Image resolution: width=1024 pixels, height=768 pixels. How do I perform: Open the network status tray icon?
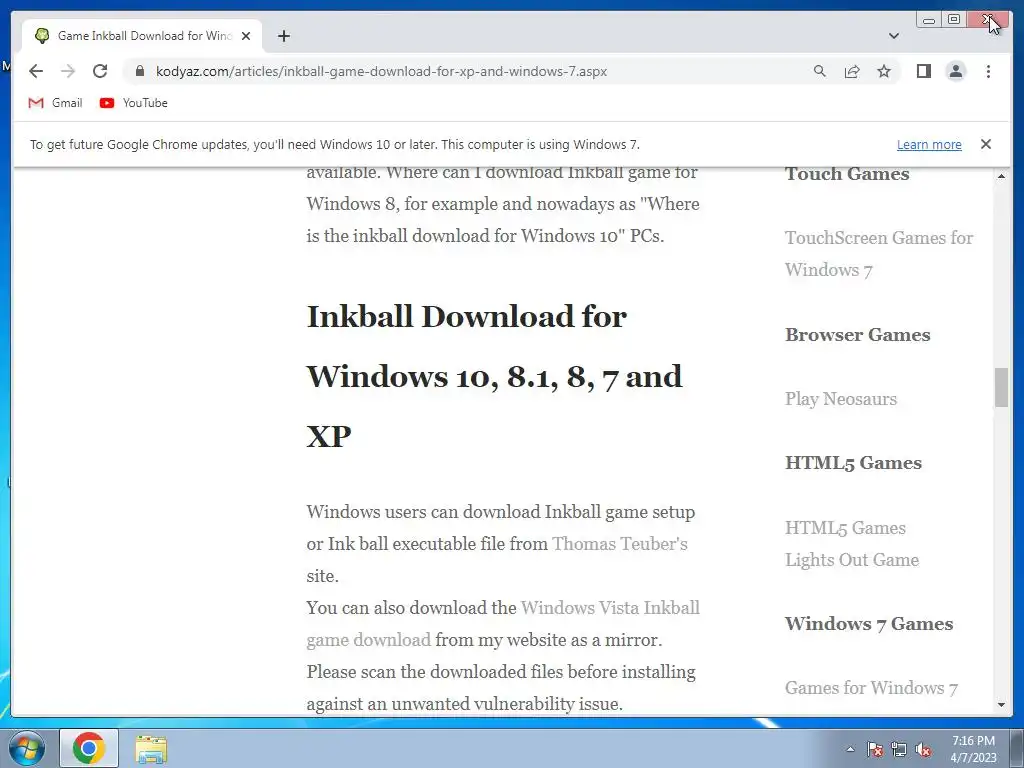(899, 750)
